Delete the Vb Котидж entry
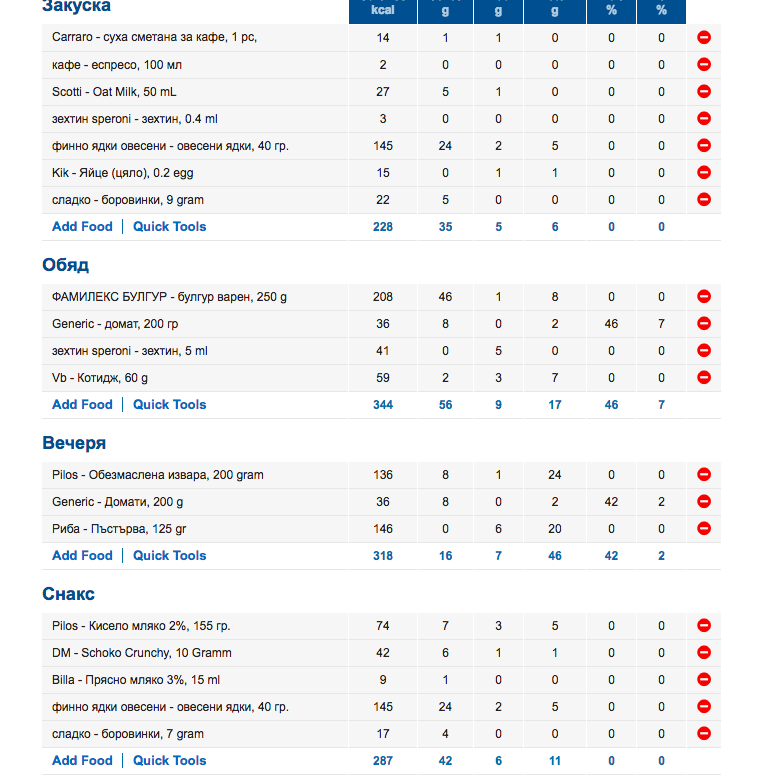 click(703, 378)
